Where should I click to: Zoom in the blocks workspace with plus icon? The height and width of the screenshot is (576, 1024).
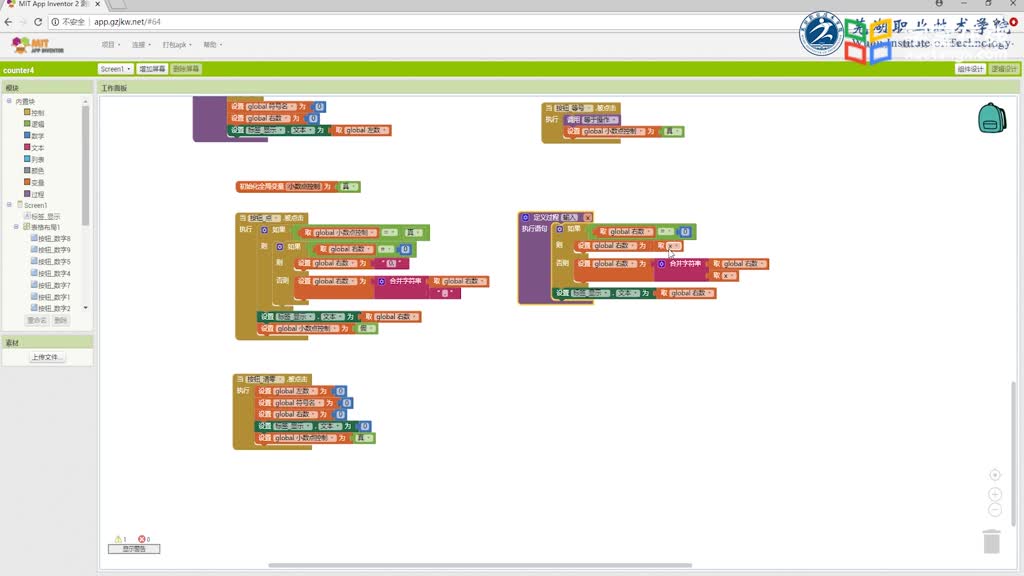[995, 494]
